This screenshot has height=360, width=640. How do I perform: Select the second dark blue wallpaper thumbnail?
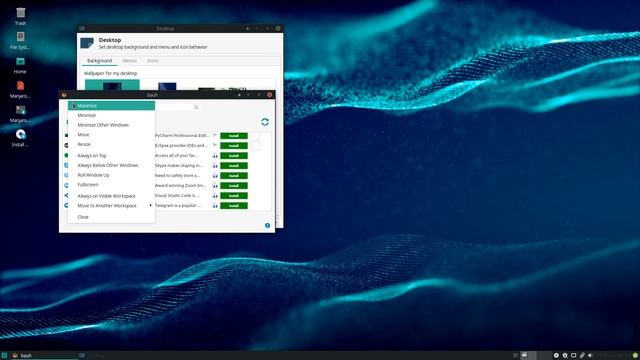(167, 86)
